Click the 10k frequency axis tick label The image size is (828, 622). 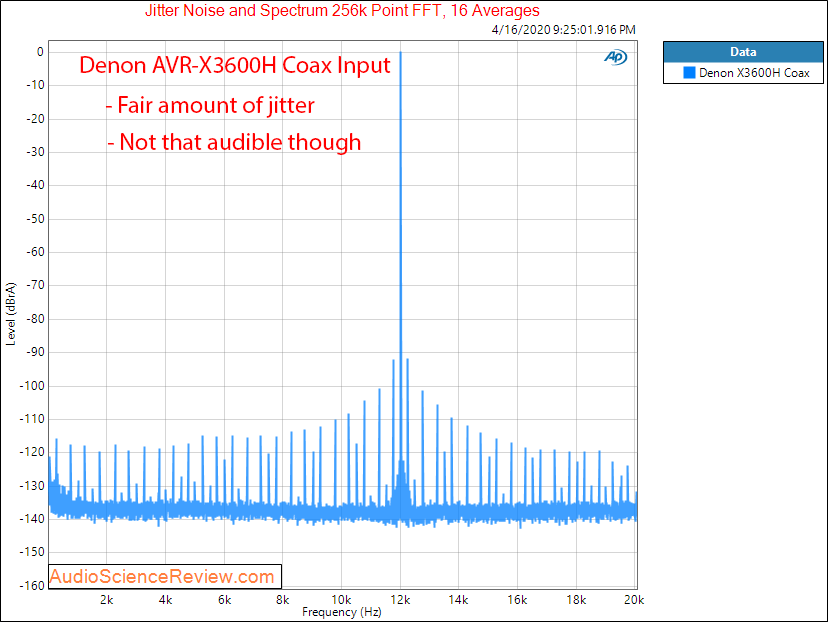click(x=341, y=600)
